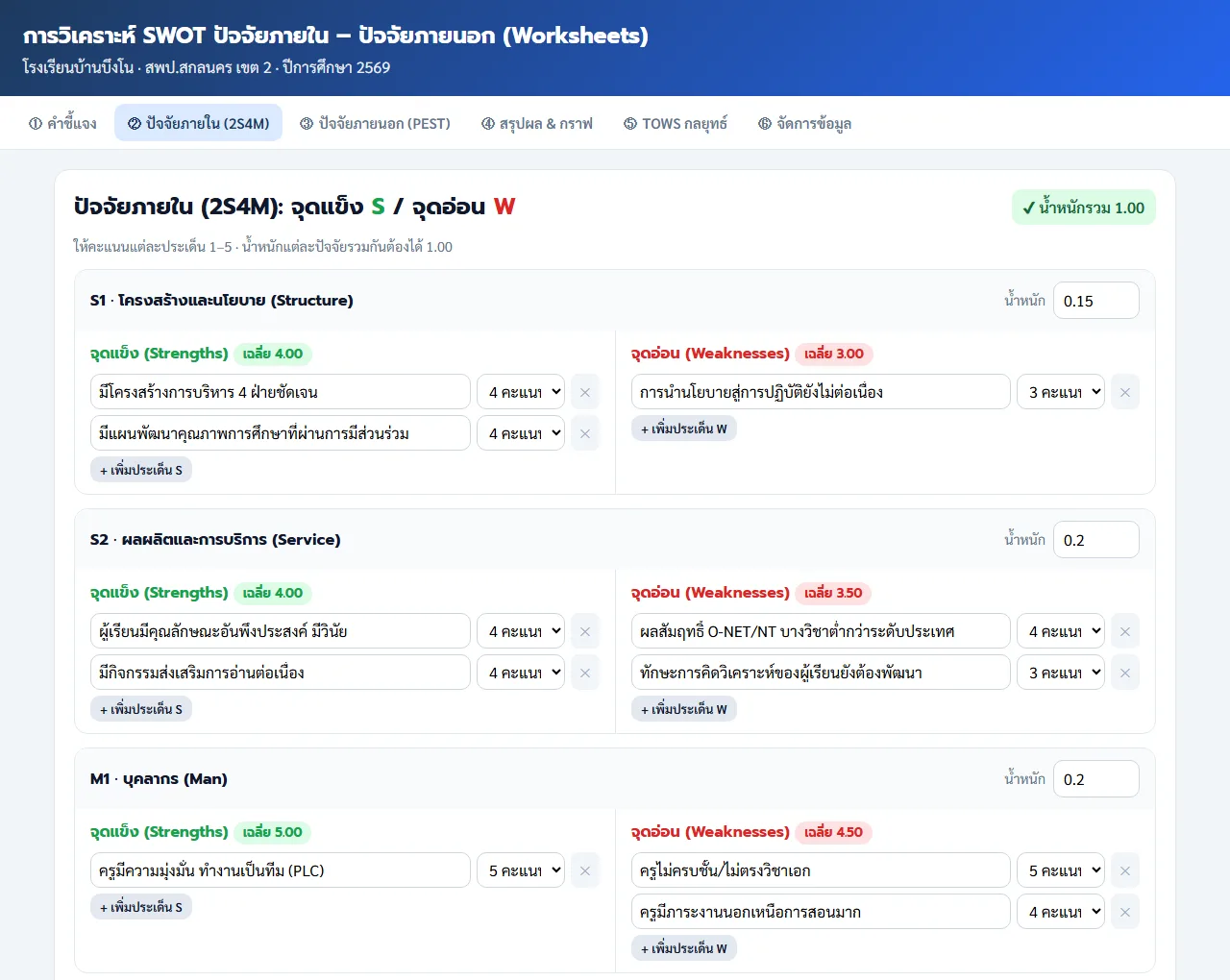Edit the S2 Service weight field
The height and width of the screenshot is (980, 1230).
pyautogui.click(x=1096, y=540)
